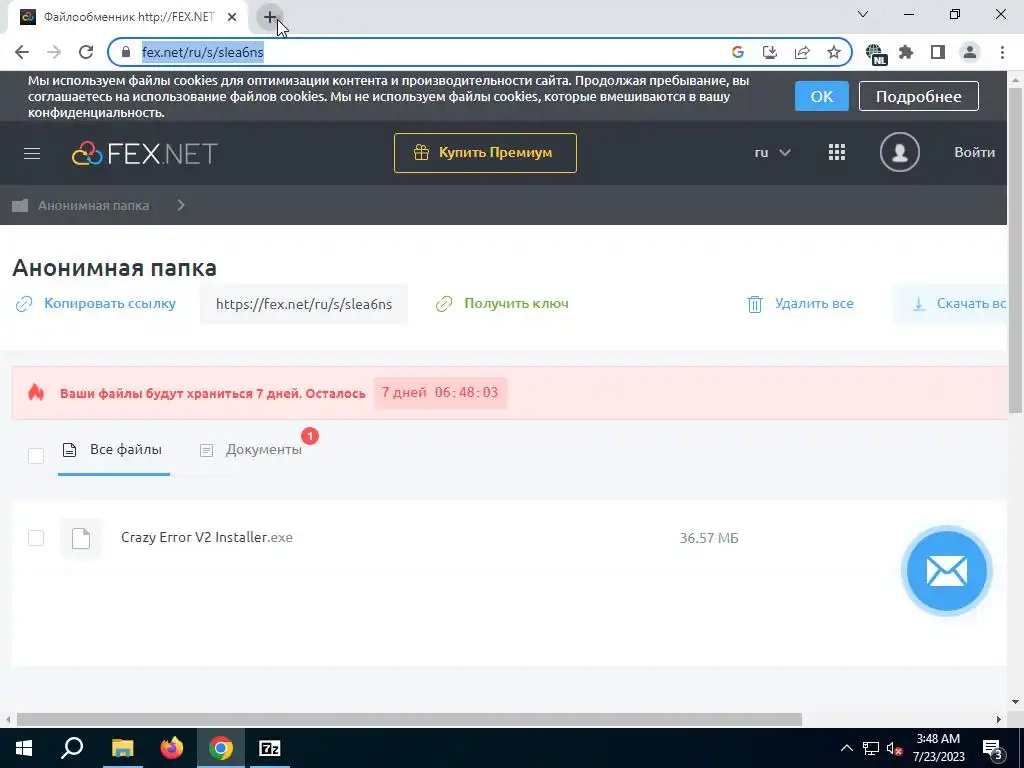Expand the breadcrumb chevron arrow
Viewport: 1024px width, 768px height.
[x=181, y=205]
